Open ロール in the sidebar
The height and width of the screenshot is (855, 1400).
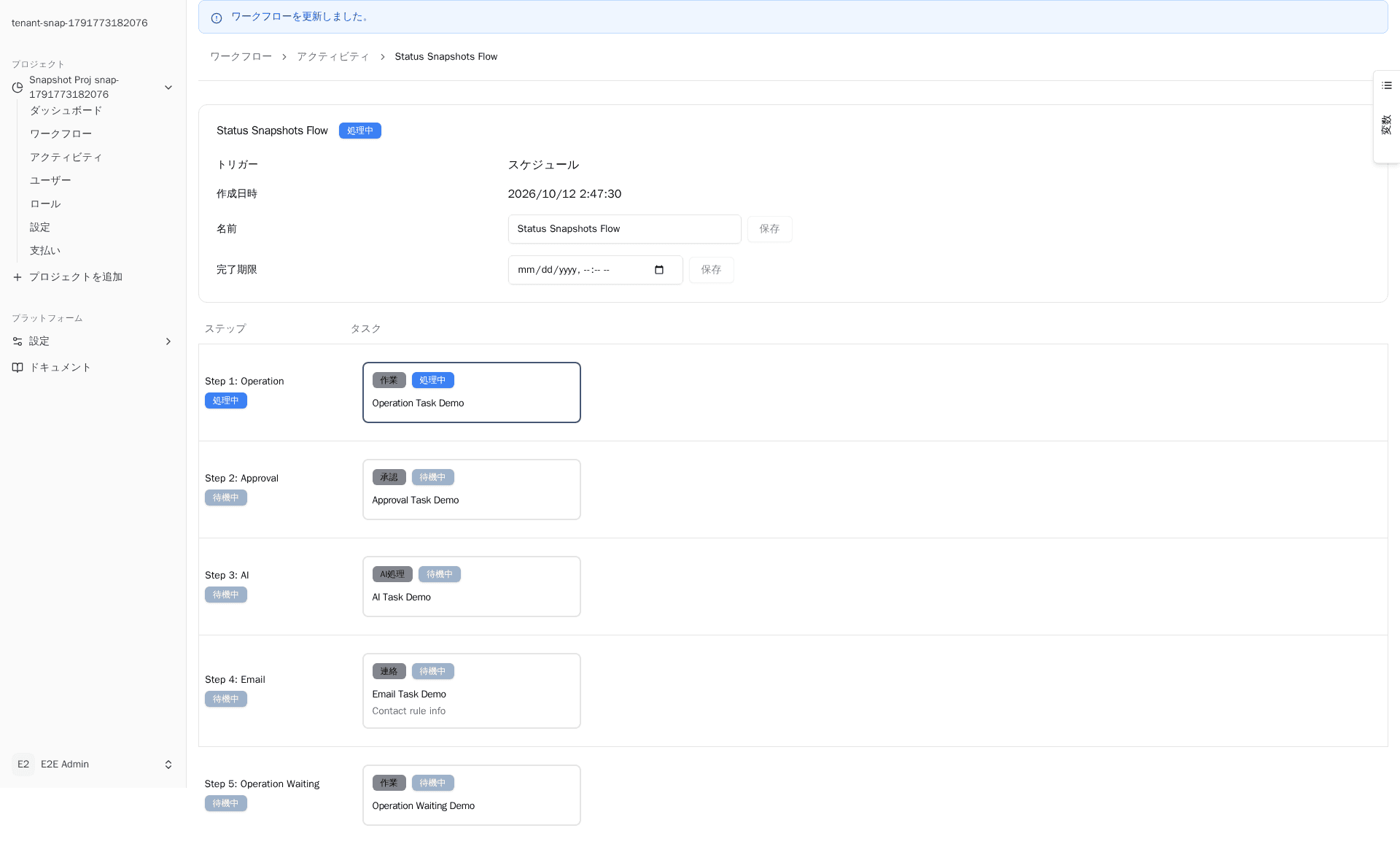coord(45,204)
